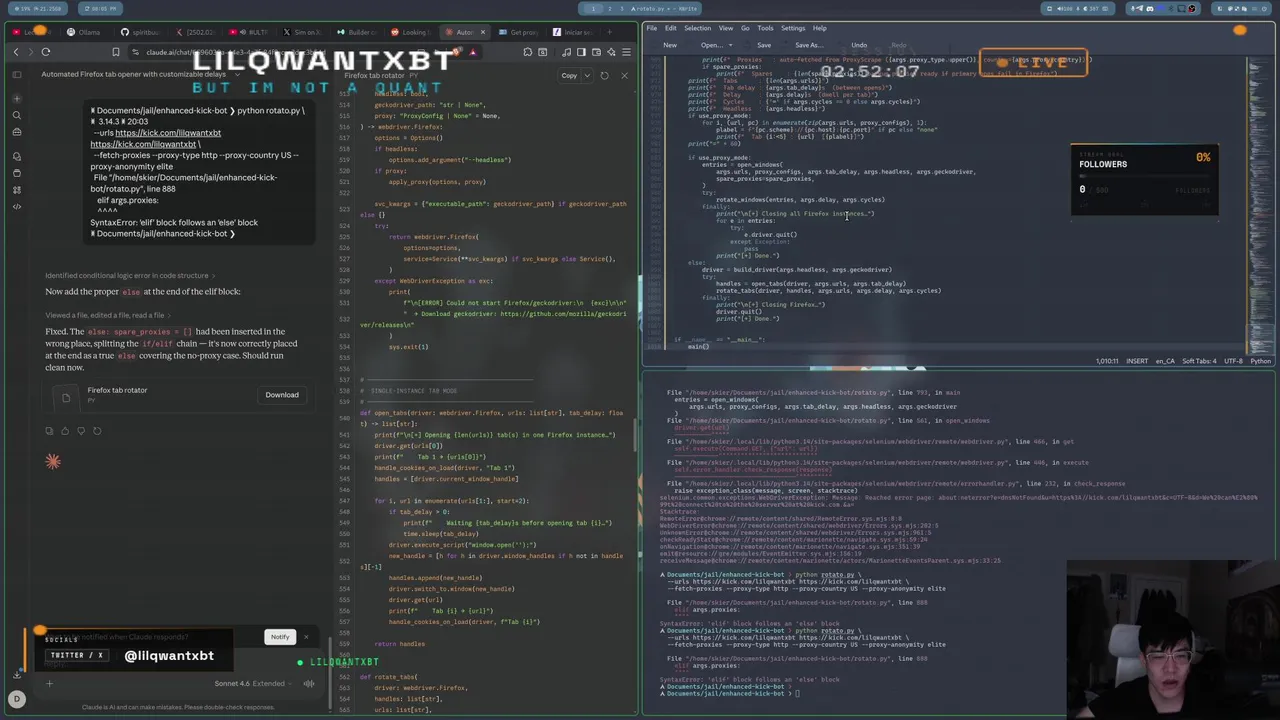Copy the Claude response

tap(49, 431)
